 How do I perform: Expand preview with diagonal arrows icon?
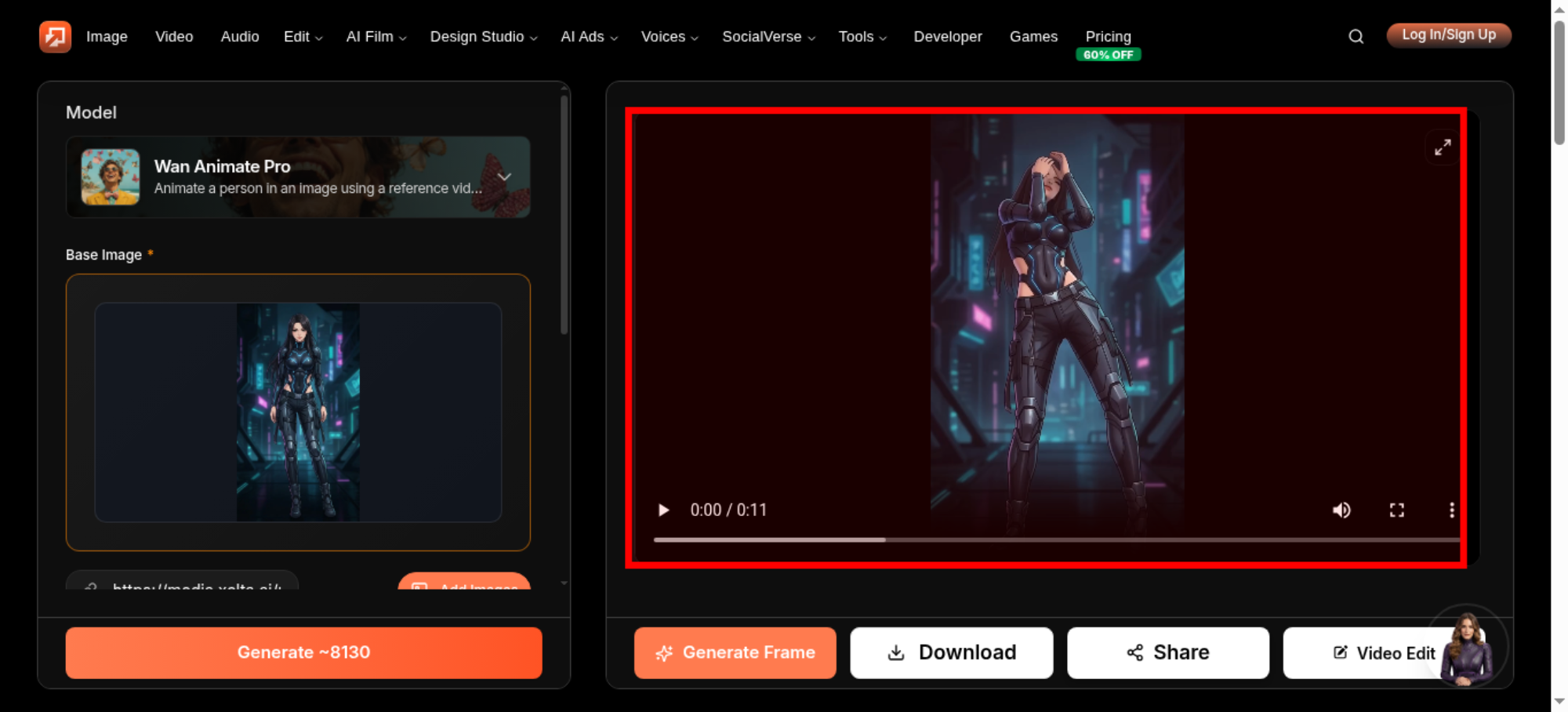point(1443,147)
